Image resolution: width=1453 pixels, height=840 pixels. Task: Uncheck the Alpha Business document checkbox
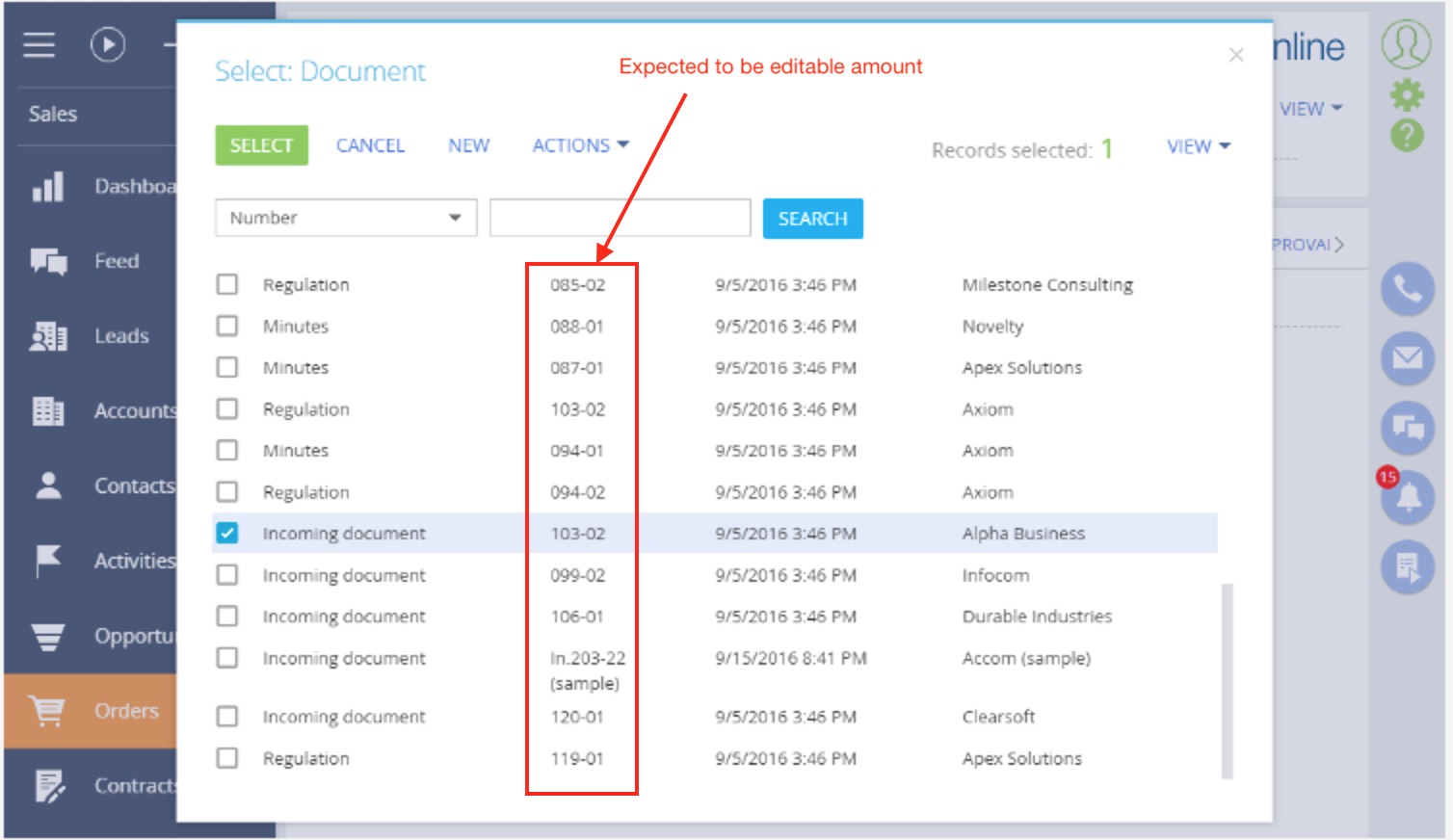coord(227,533)
